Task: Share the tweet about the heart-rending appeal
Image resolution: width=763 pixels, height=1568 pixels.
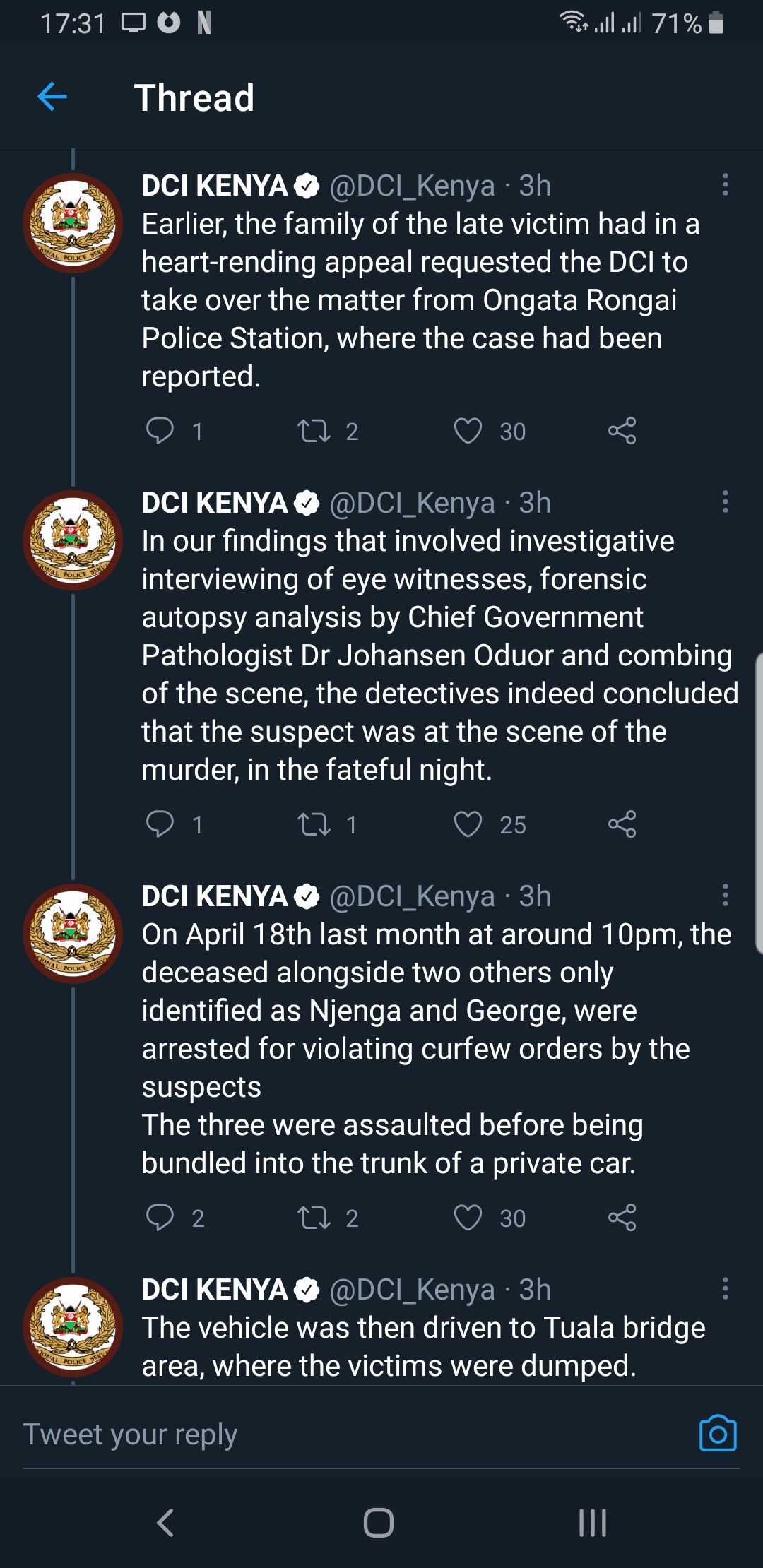Action: 622,430
